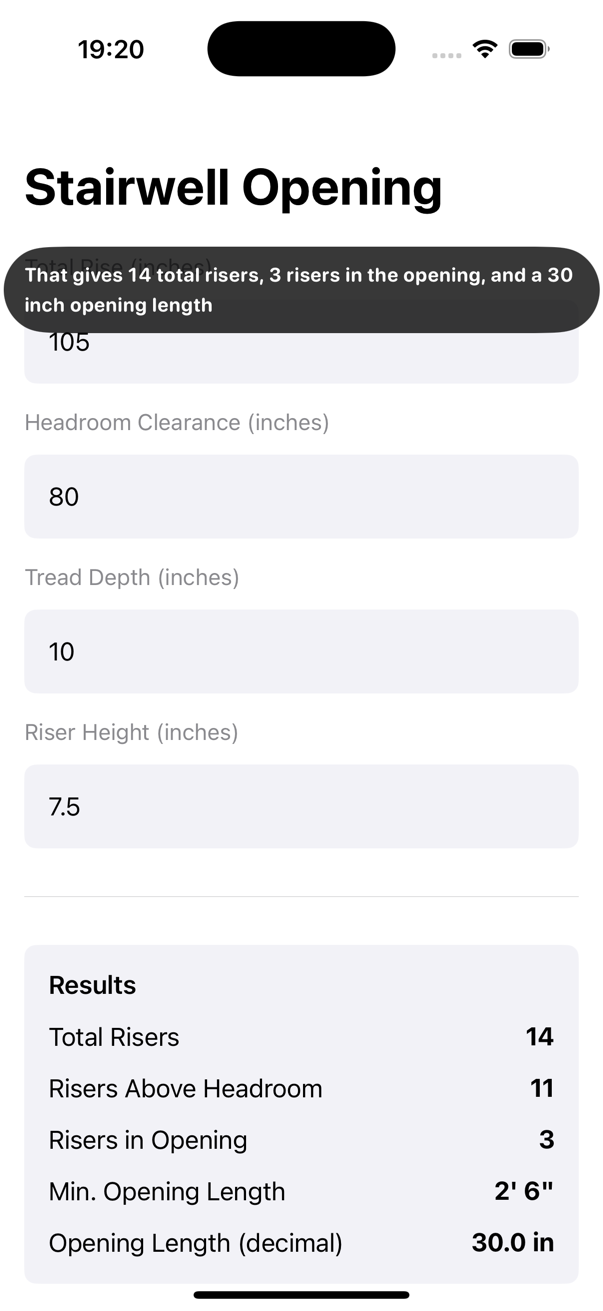Tap the Stairwell Opening title
Image resolution: width=603 pixels, height=1311 pixels.
point(233,187)
